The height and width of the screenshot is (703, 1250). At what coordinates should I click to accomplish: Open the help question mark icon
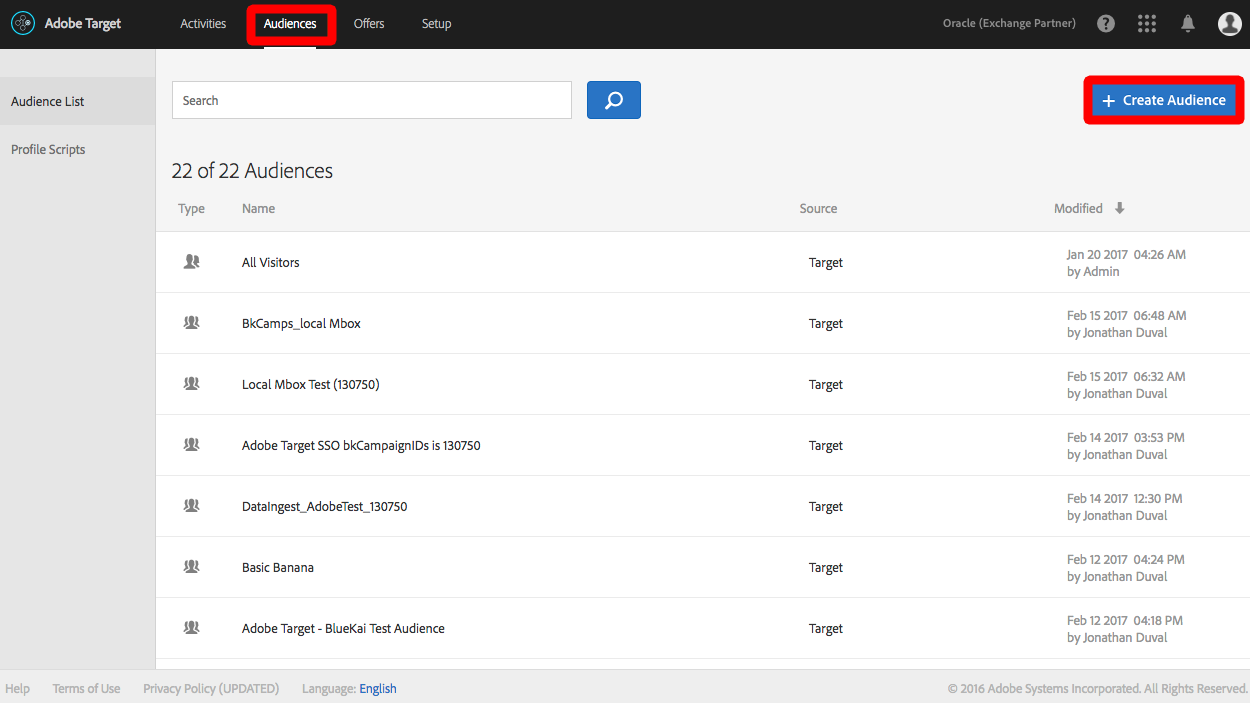click(x=1106, y=23)
